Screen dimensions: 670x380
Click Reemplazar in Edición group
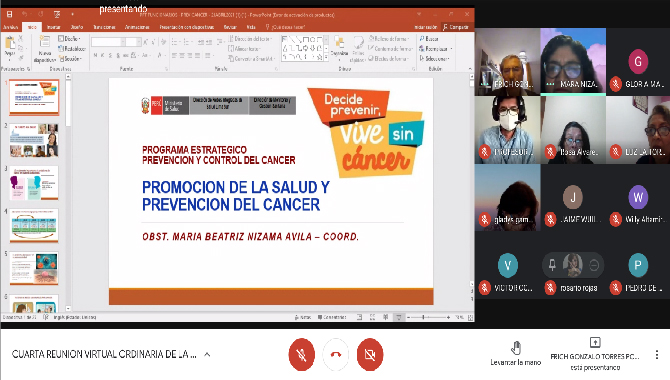coord(435,49)
